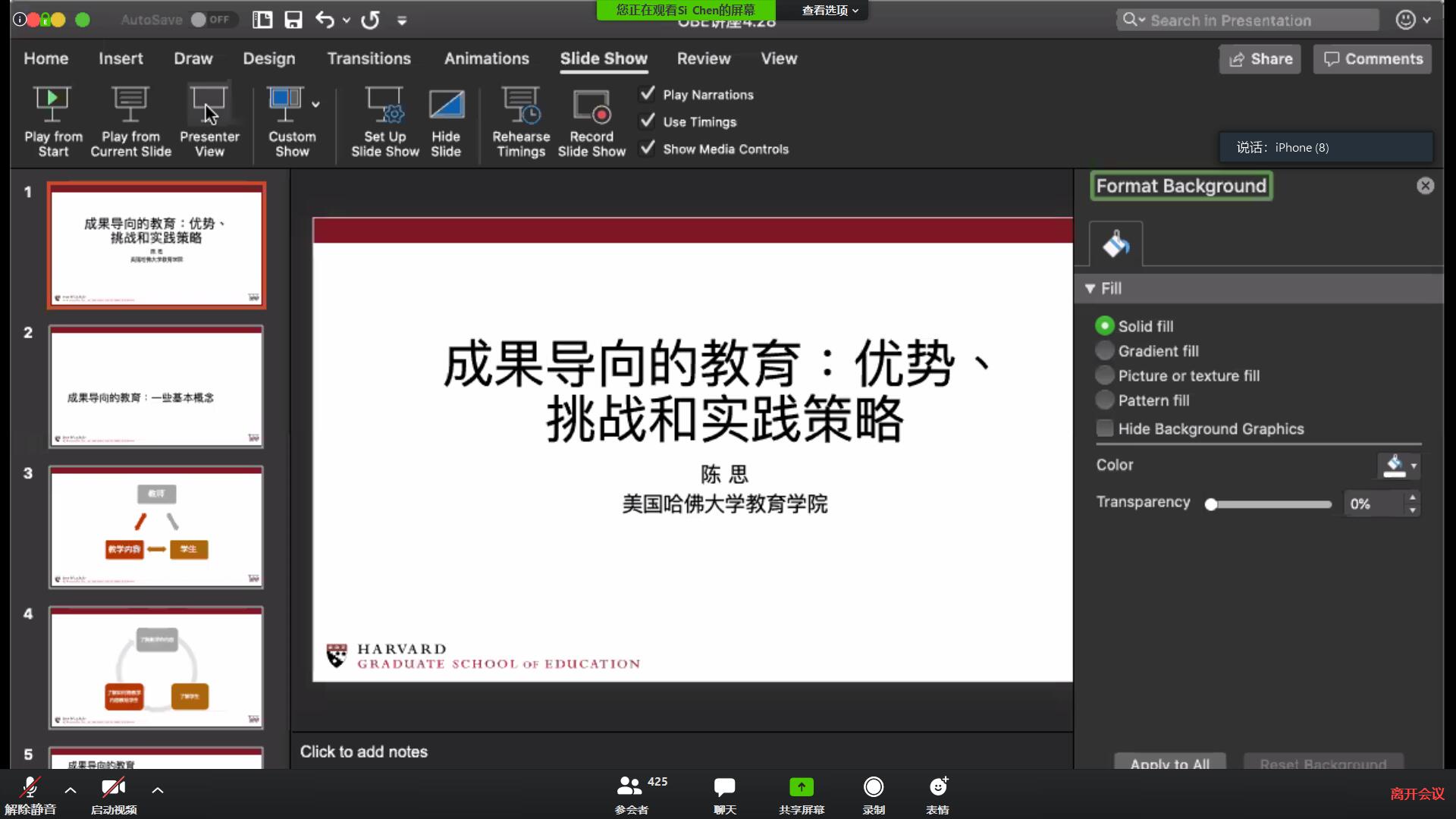
Task: Select the Gradient fill radio option
Action: pos(1105,351)
